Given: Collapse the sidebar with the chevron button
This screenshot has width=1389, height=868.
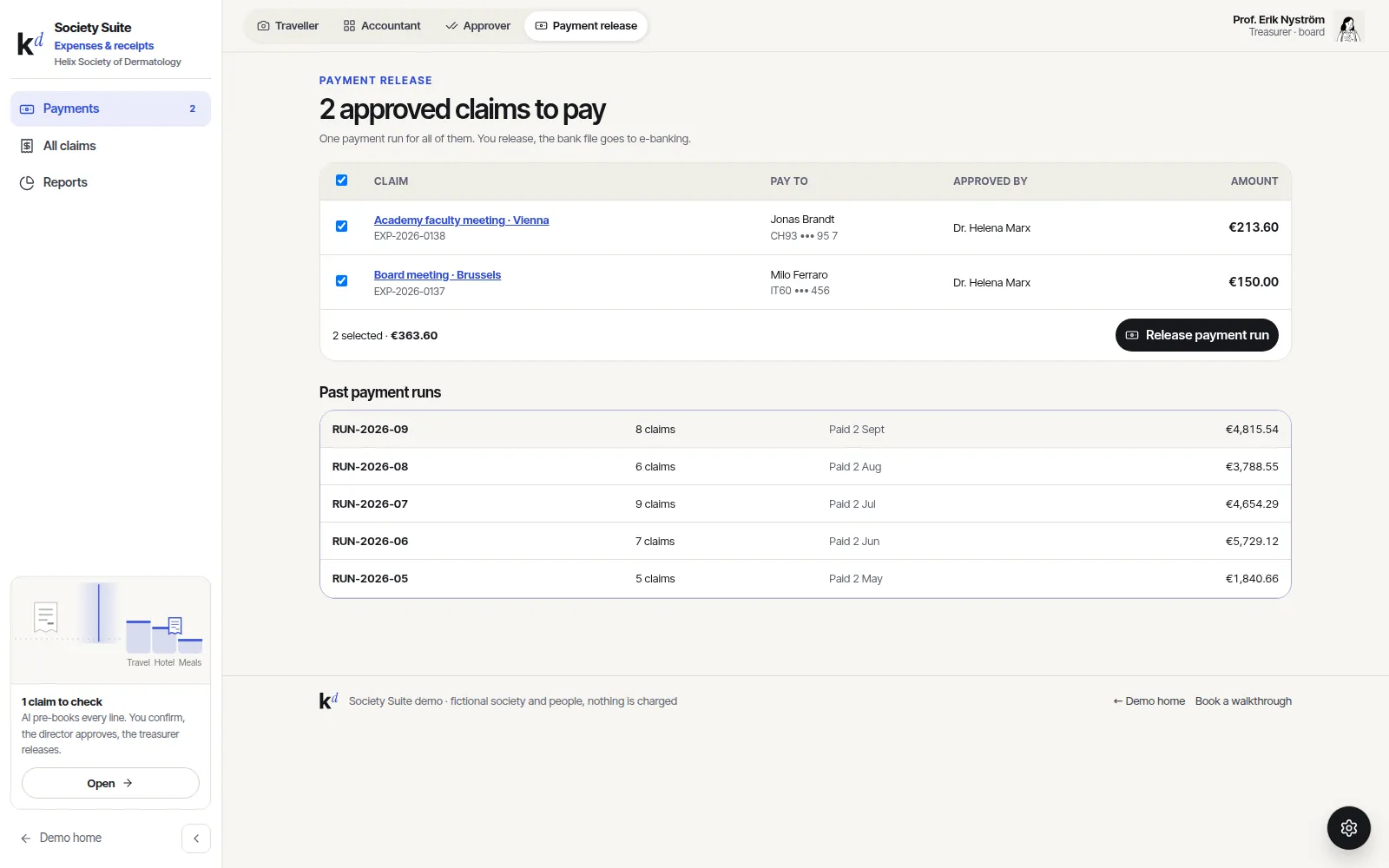Looking at the screenshot, I should pyautogui.click(x=196, y=838).
